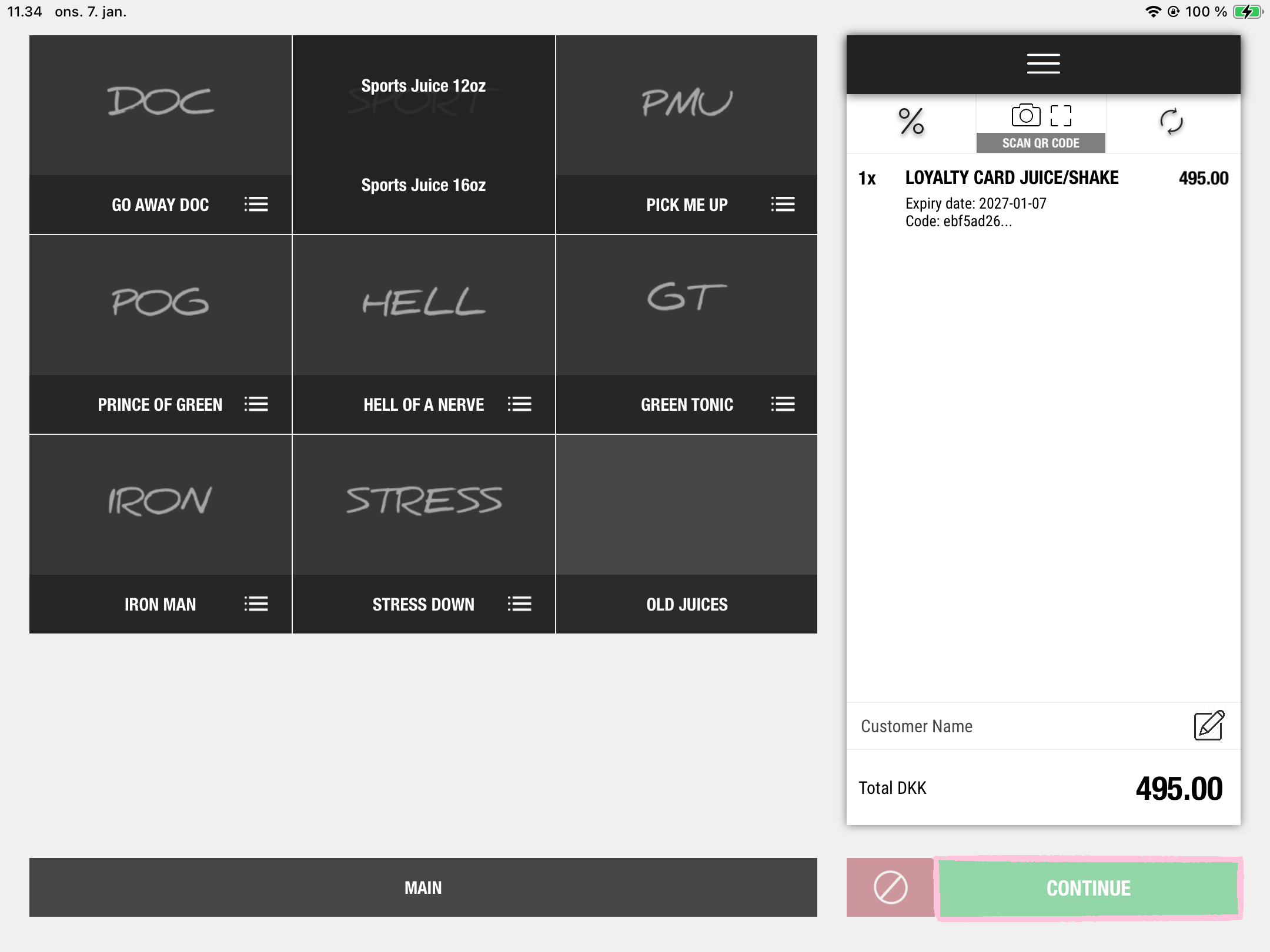The image size is (1270, 952).
Task: Click the refresh arrows icon
Action: tap(1171, 122)
